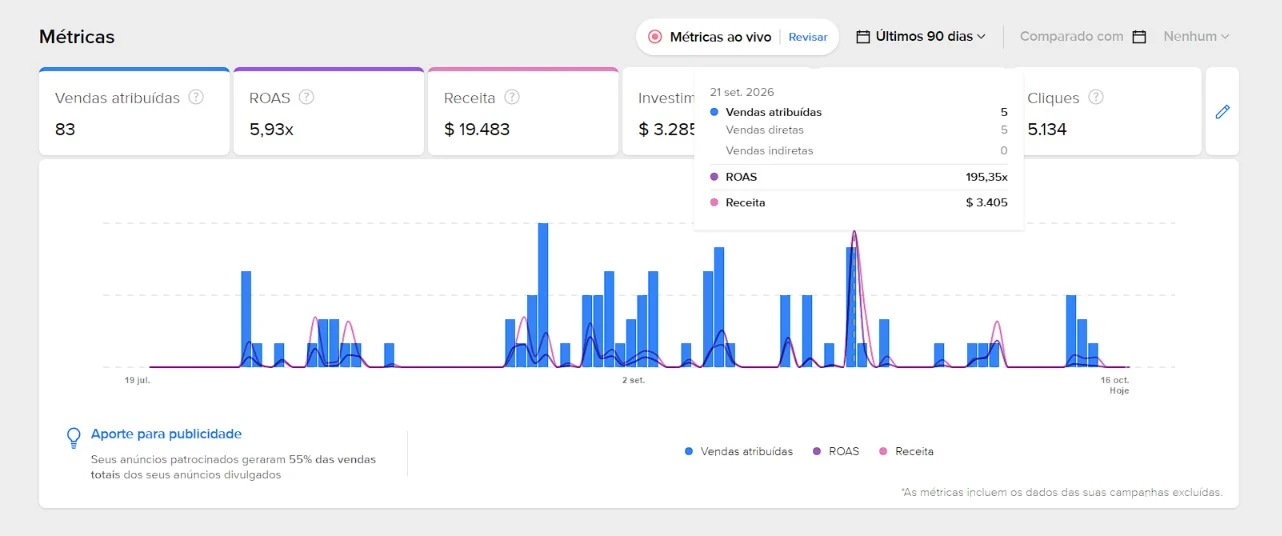
Task: Click the pencil edit metrics icon
Action: 1222,112
